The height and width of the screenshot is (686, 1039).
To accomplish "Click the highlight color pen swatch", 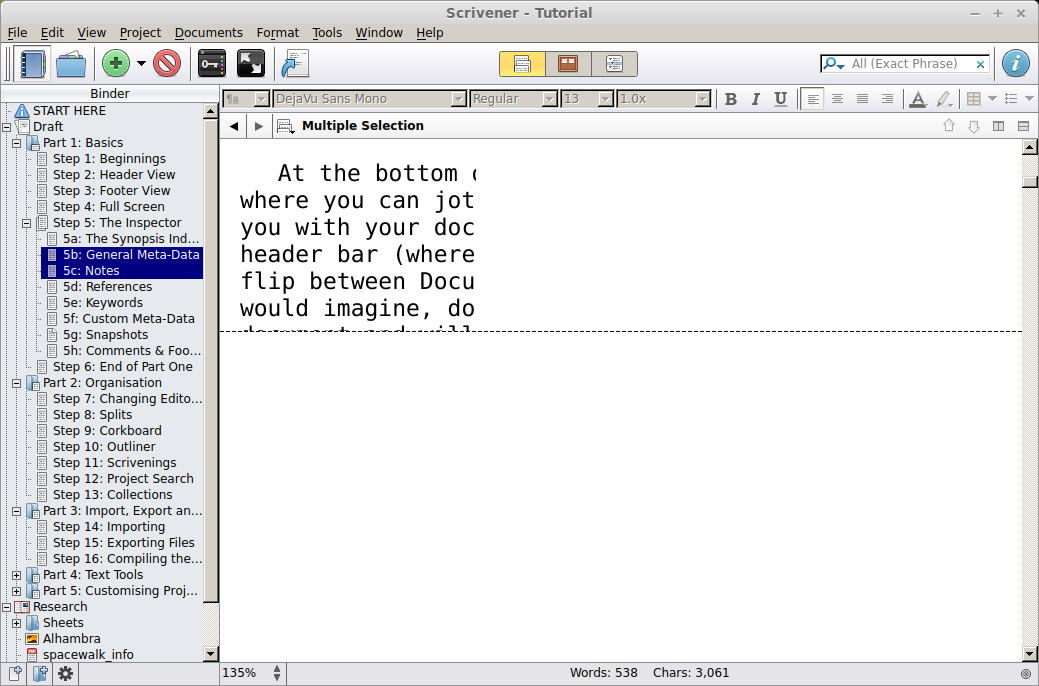I will pyautogui.click(x=944, y=99).
